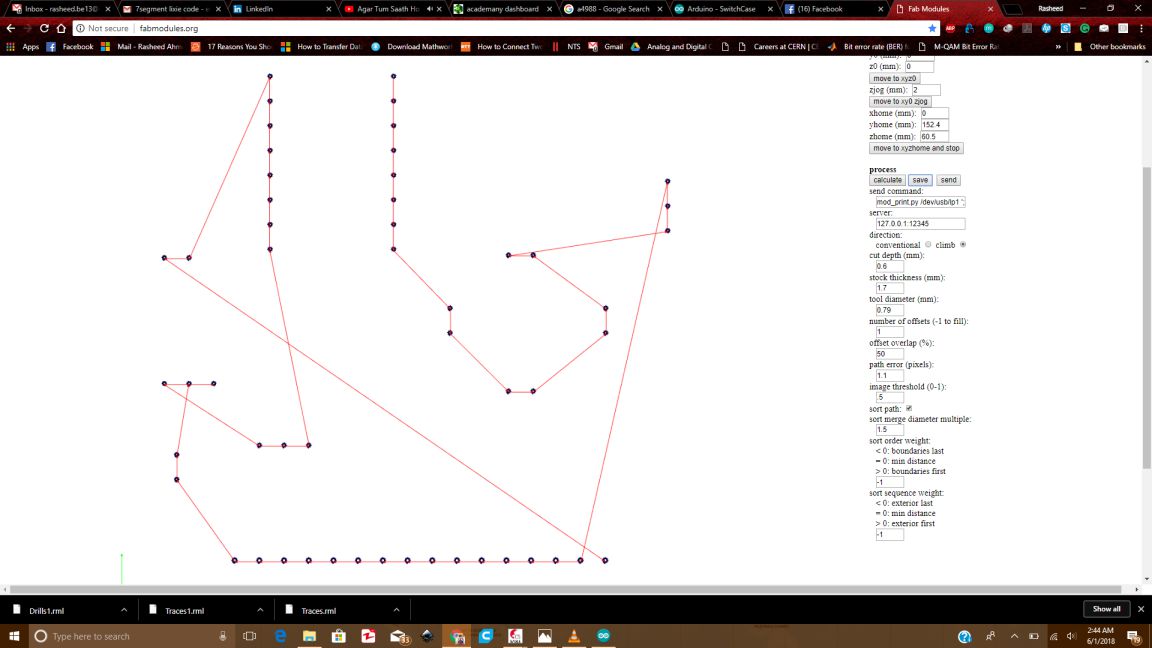Click the Windows search box

click(132, 636)
